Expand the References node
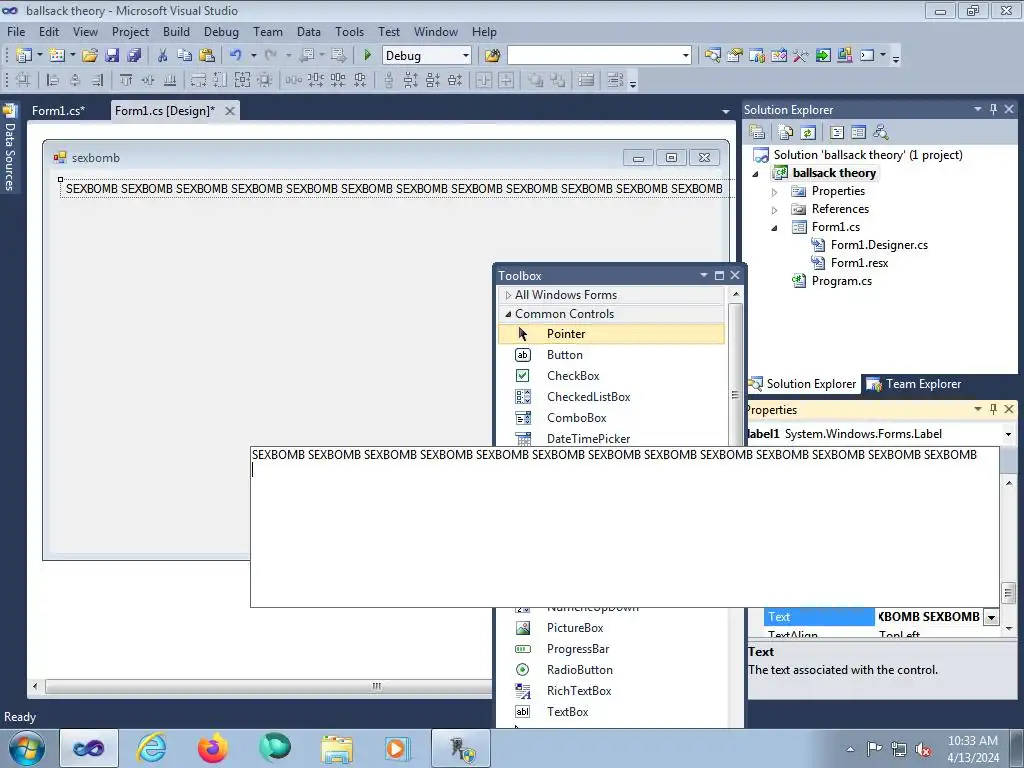 (x=775, y=210)
